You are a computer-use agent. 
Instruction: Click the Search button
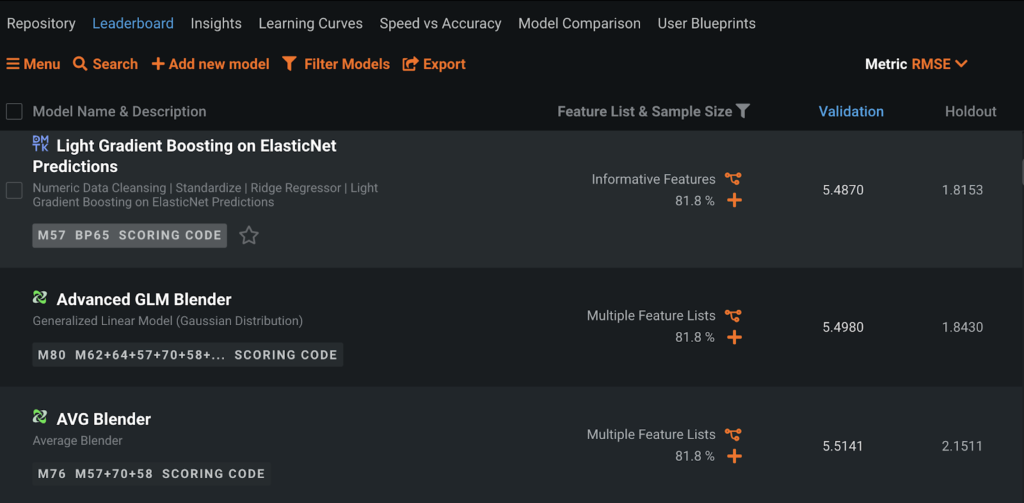point(105,64)
